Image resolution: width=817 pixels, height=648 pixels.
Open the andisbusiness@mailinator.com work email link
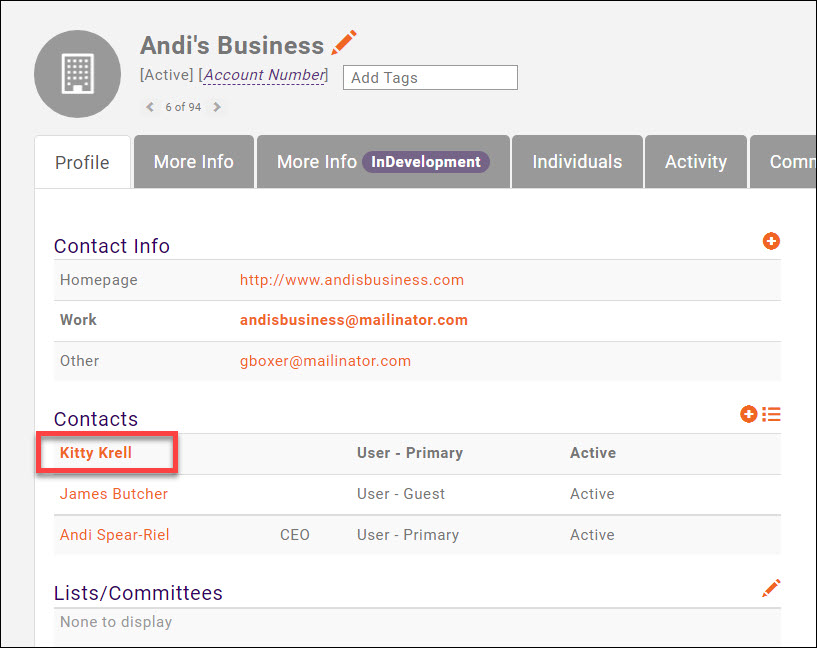[353, 320]
